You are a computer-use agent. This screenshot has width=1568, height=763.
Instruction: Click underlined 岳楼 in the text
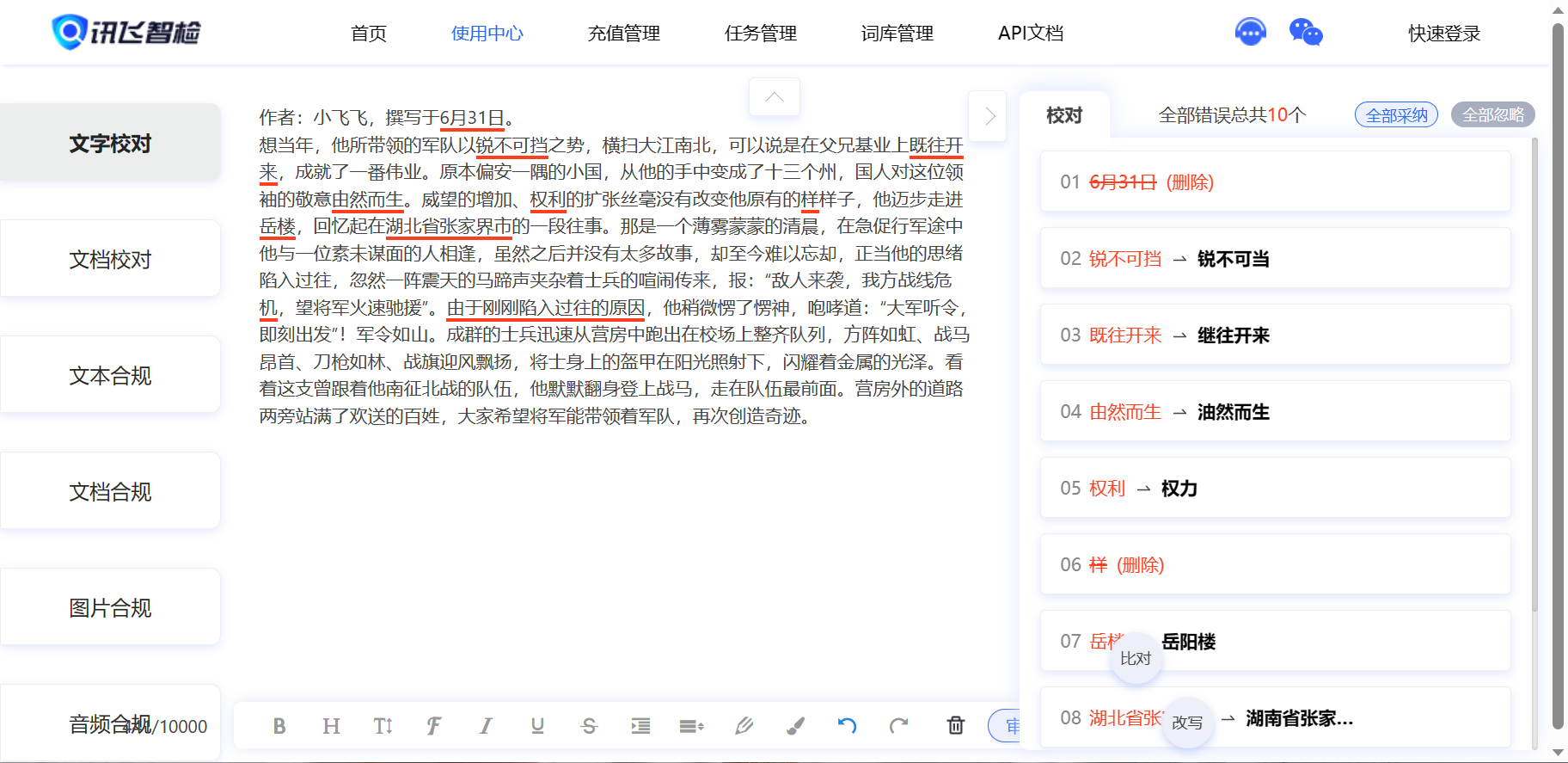pyautogui.click(x=278, y=226)
